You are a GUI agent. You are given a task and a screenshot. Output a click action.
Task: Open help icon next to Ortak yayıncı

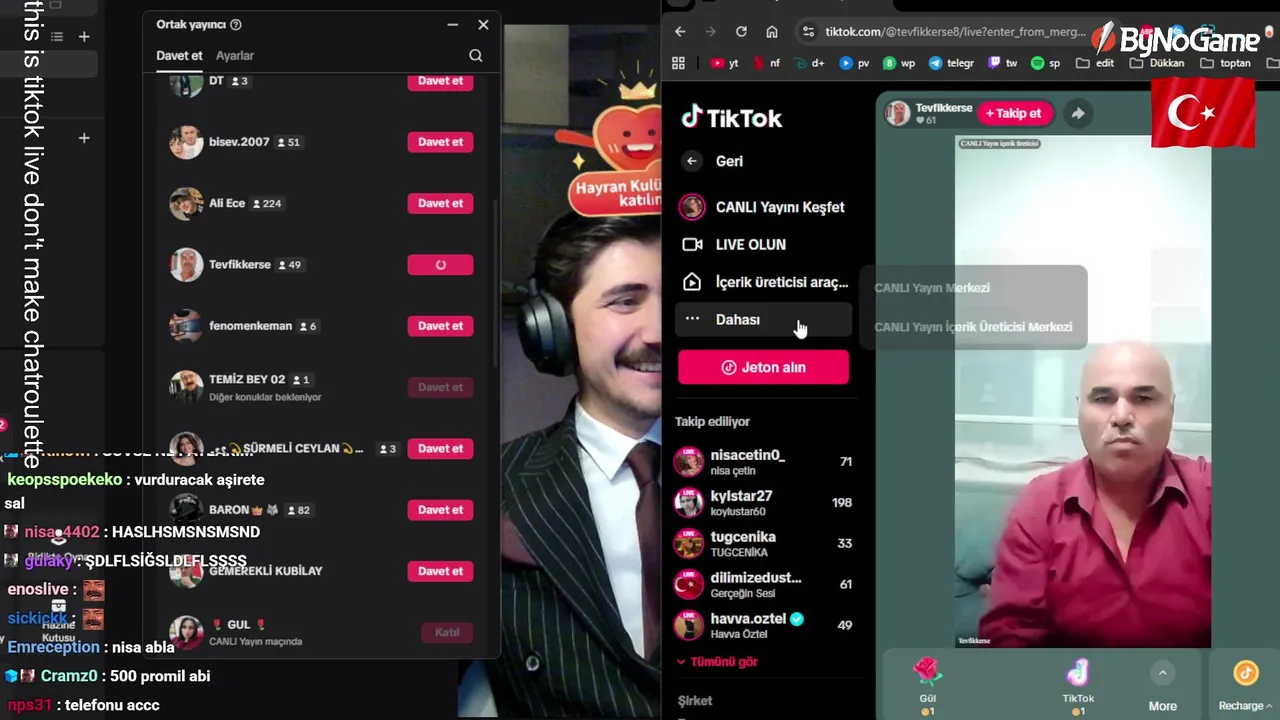236,25
